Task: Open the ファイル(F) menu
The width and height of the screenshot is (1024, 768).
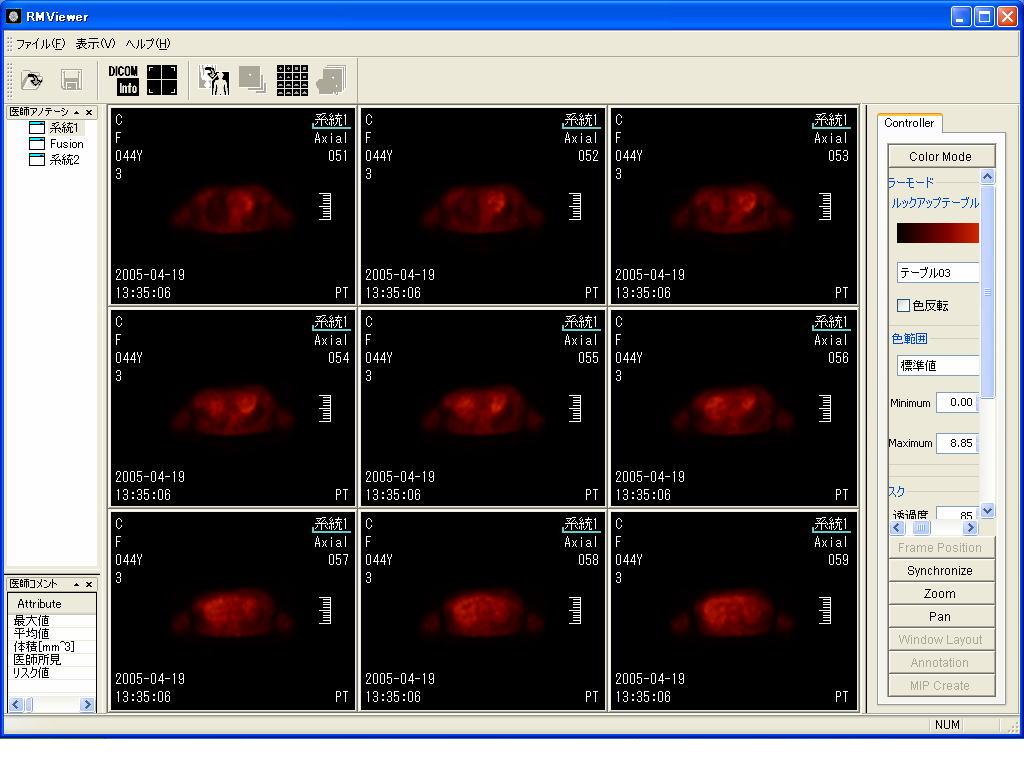Action: click(x=40, y=44)
